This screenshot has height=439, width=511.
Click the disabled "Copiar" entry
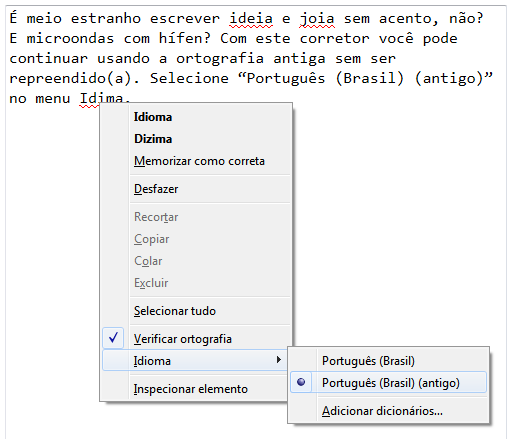click(x=197, y=239)
